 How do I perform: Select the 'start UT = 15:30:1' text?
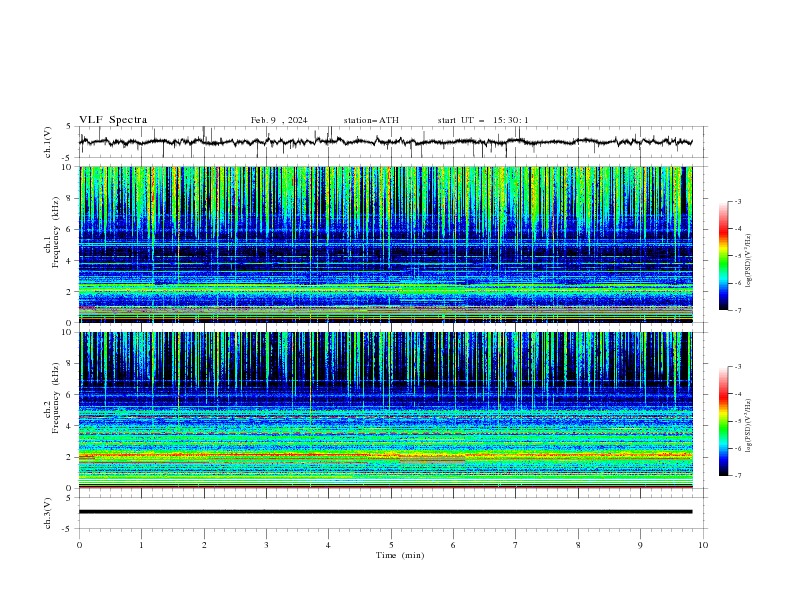coord(483,120)
